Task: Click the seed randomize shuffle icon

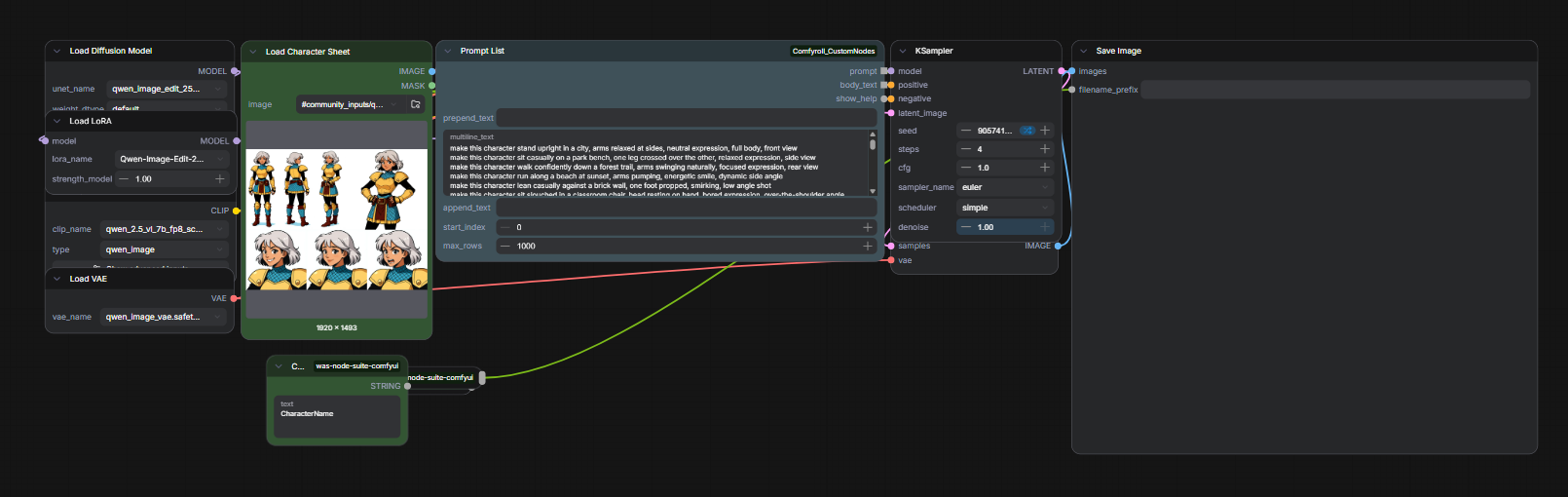Action: [x=1027, y=131]
